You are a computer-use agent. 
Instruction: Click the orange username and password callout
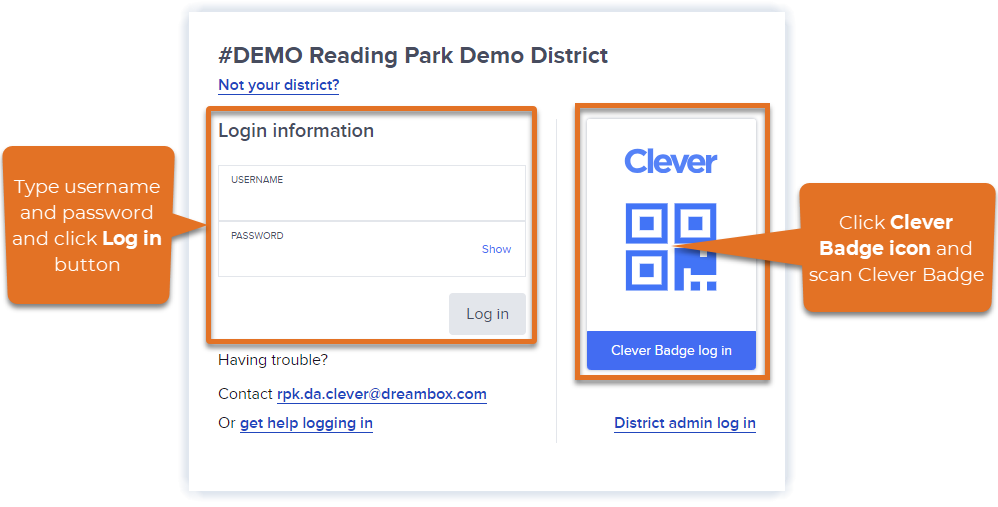[x=87, y=225]
